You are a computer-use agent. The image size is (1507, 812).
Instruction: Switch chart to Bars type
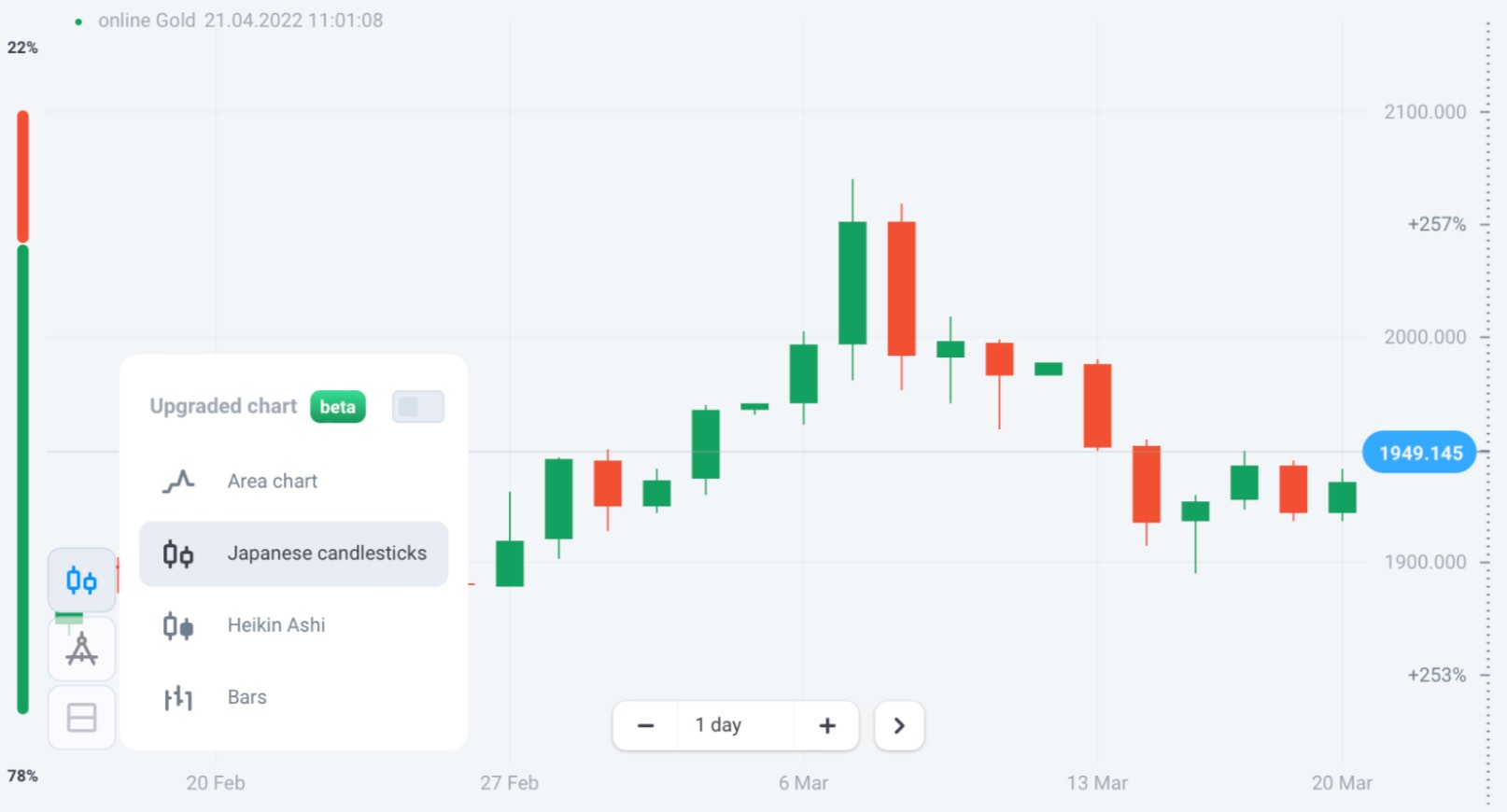(247, 697)
